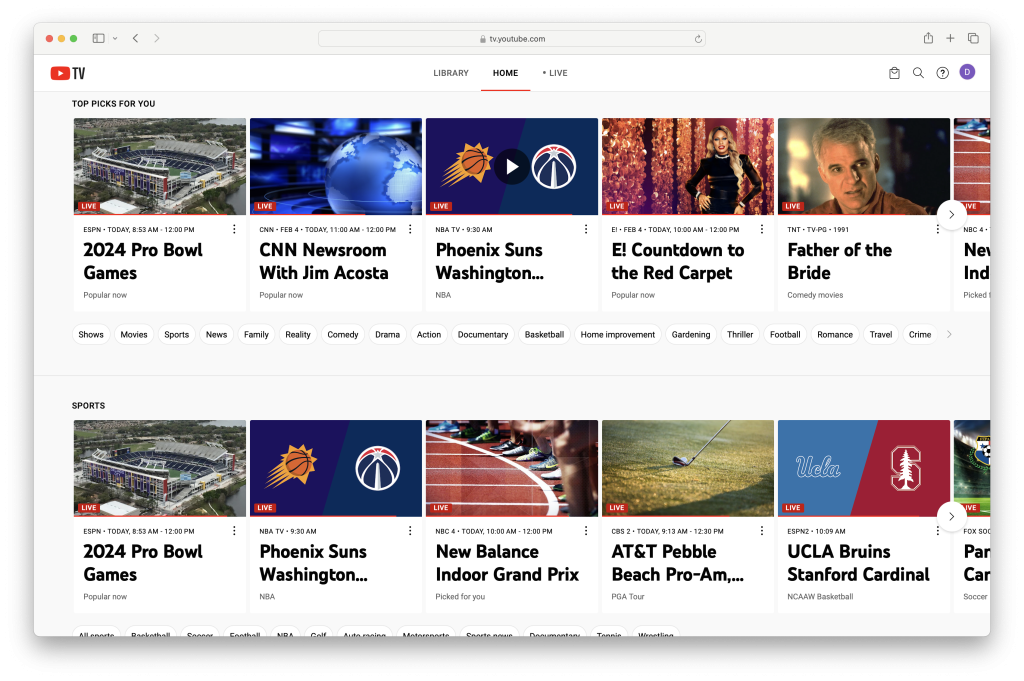Open New Balance track thumbnail
This screenshot has height=681, width=1024.
pyautogui.click(x=511, y=468)
